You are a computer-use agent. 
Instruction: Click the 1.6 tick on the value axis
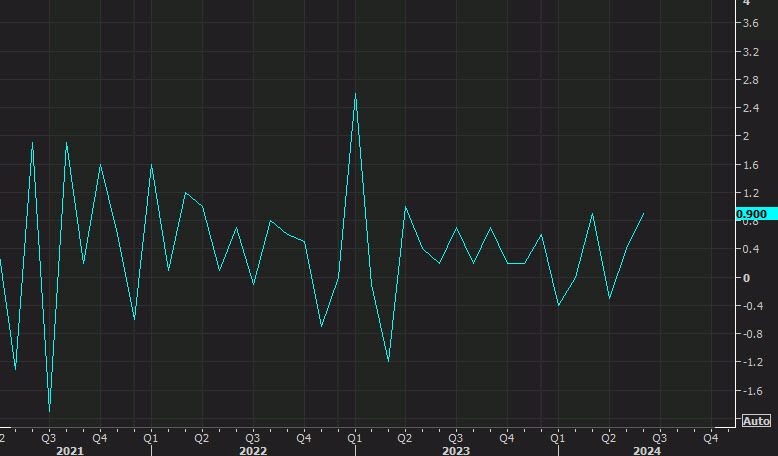(746, 164)
